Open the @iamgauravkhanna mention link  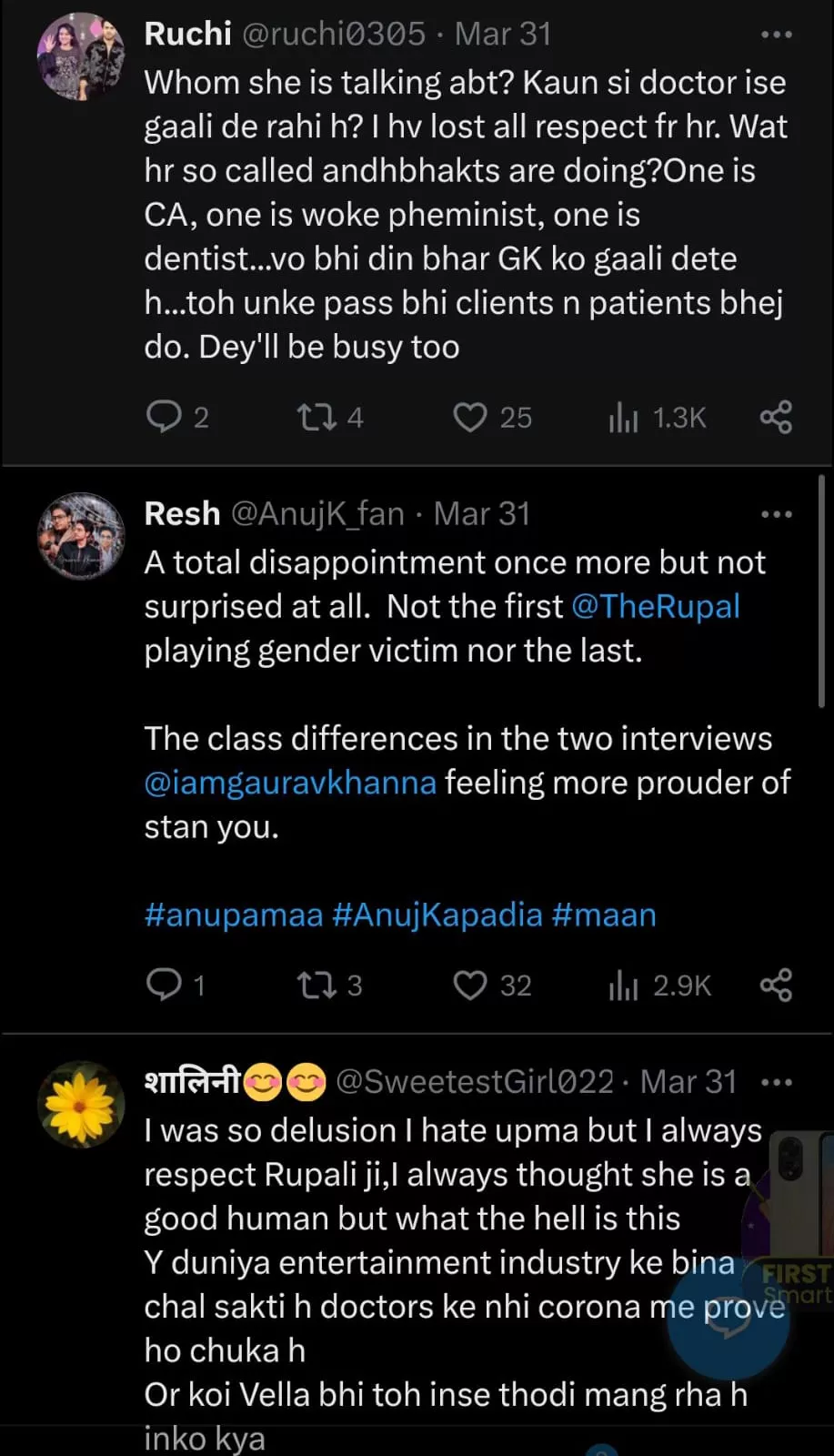pos(290,783)
